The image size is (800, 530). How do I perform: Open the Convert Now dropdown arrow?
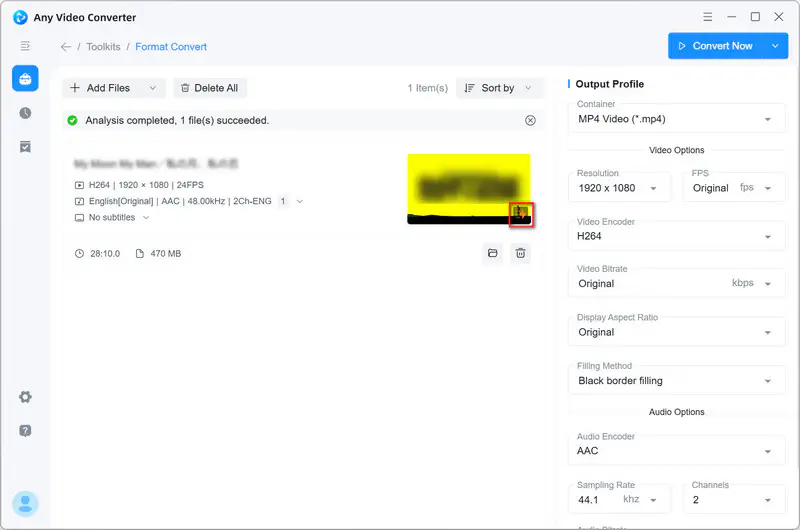click(775, 46)
